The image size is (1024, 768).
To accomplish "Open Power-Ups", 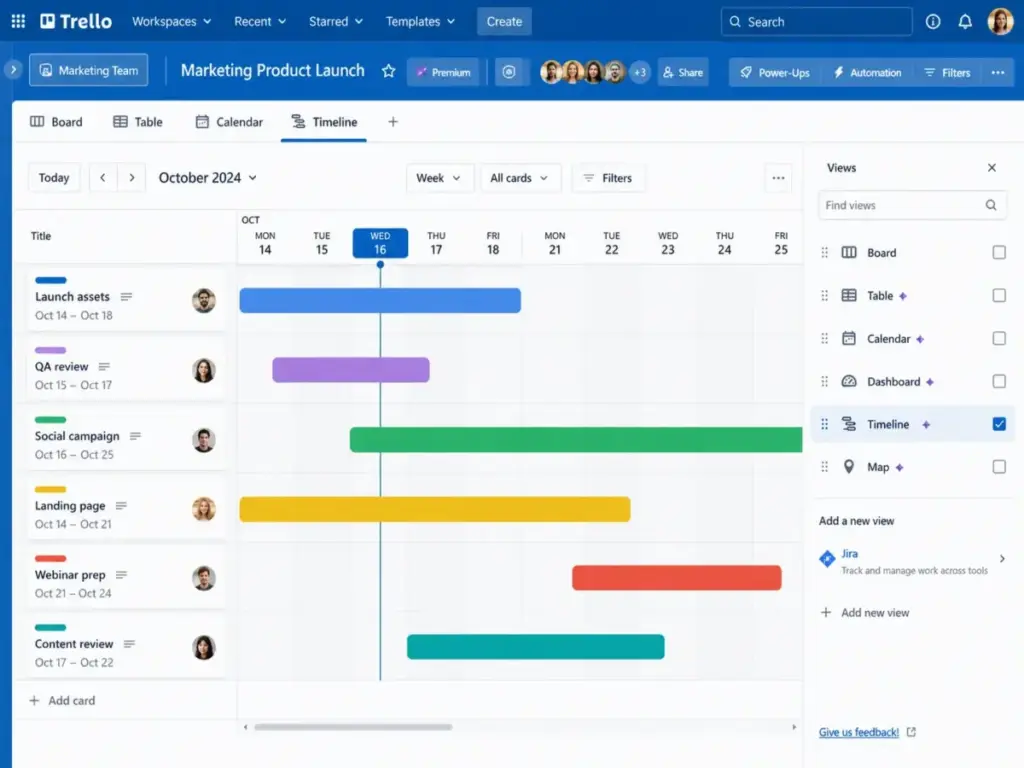I will pyautogui.click(x=775, y=72).
